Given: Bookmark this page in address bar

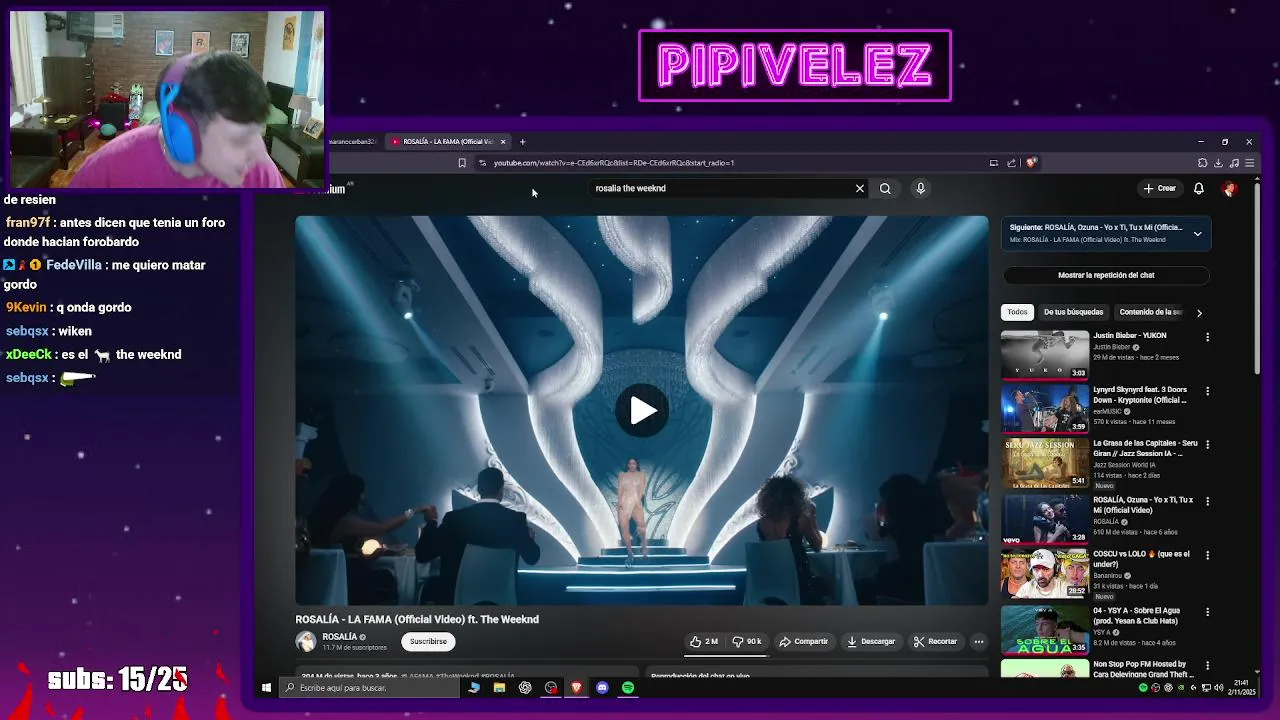Looking at the screenshot, I should 462,163.
